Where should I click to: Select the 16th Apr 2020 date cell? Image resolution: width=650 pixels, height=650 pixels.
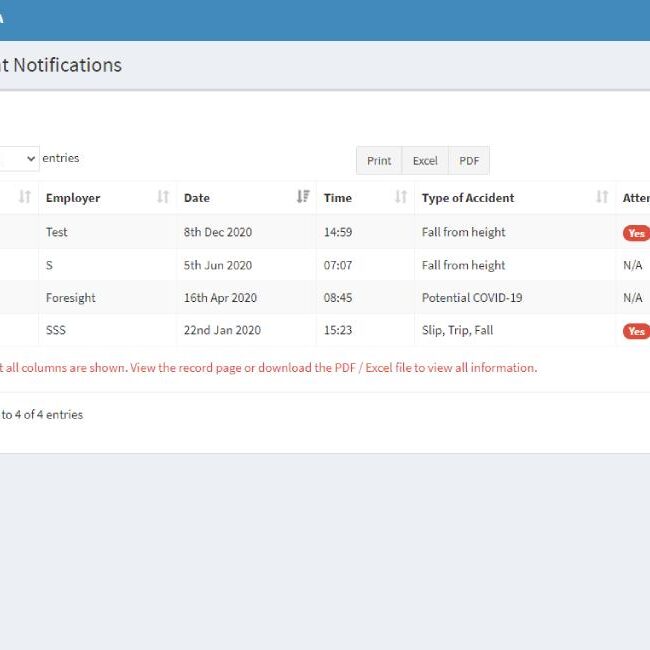tap(220, 298)
